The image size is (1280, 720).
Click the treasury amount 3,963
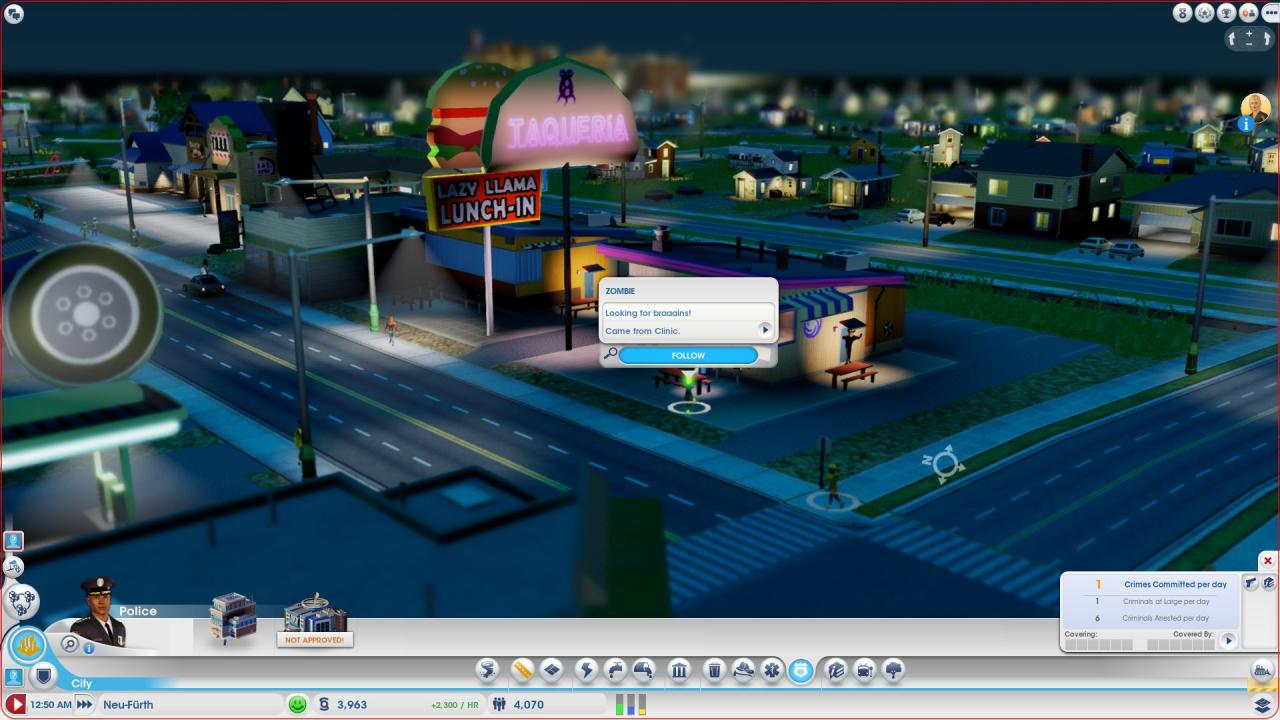[x=352, y=704]
